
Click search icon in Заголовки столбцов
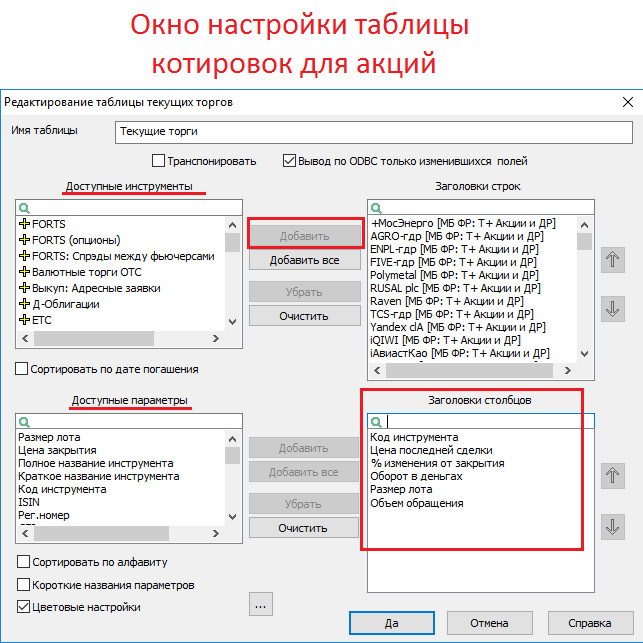click(x=376, y=422)
